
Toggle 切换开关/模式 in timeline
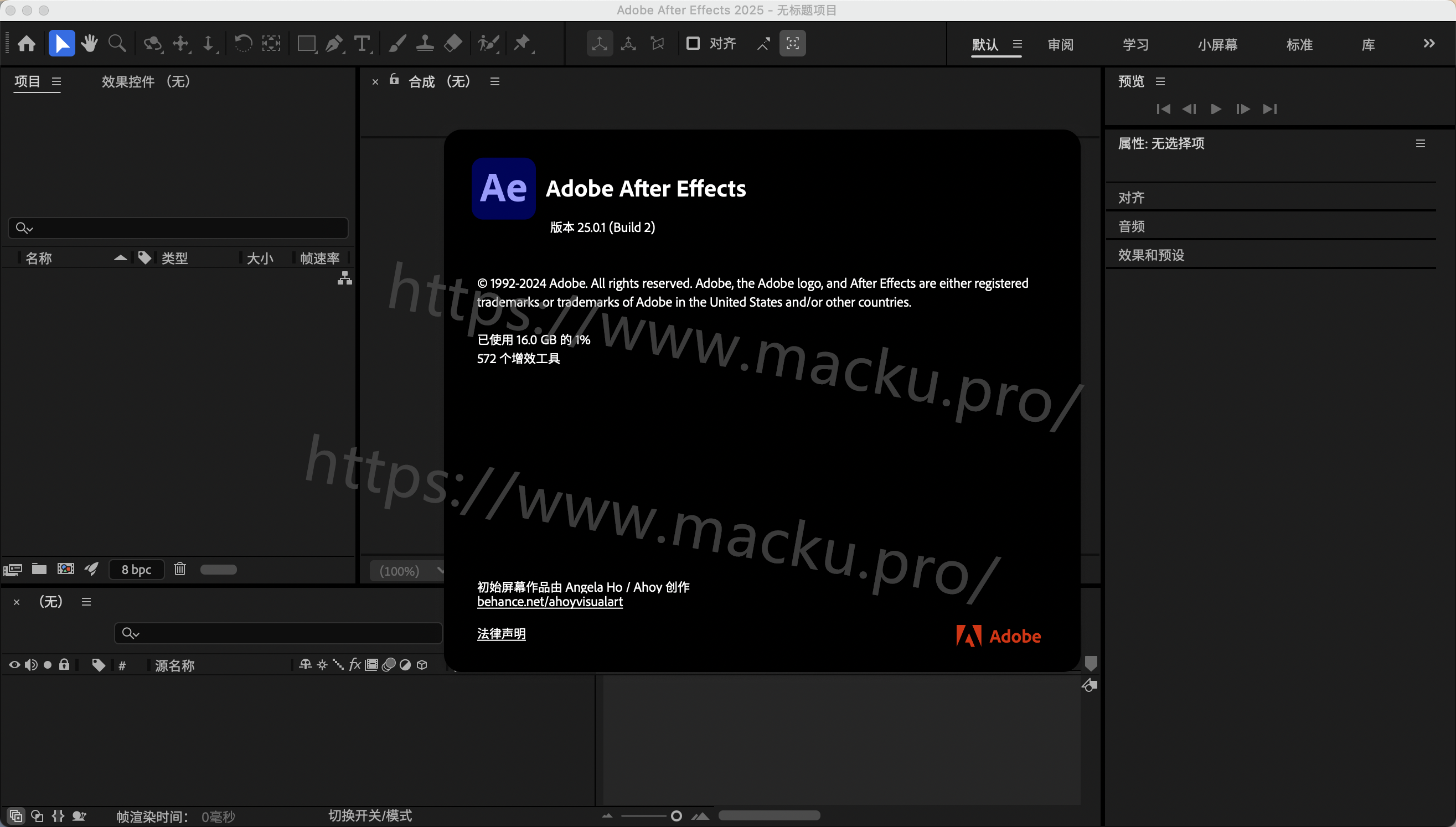pyautogui.click(x=370, y=815)
